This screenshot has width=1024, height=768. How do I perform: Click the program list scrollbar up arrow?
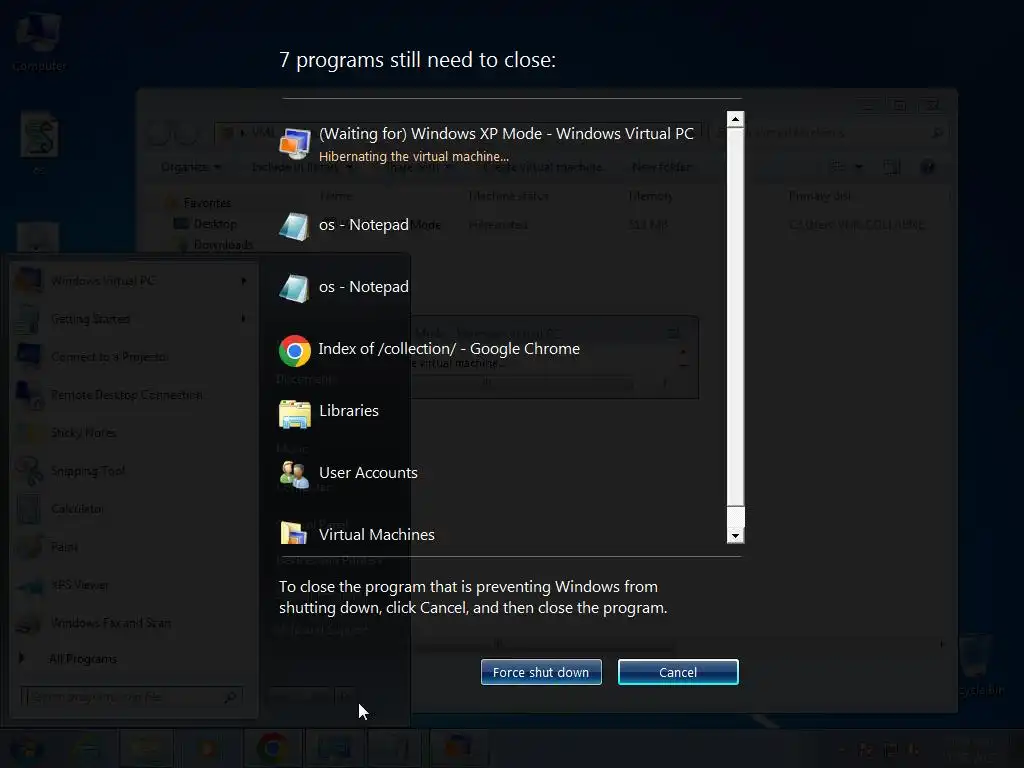(x=735, y=119)
